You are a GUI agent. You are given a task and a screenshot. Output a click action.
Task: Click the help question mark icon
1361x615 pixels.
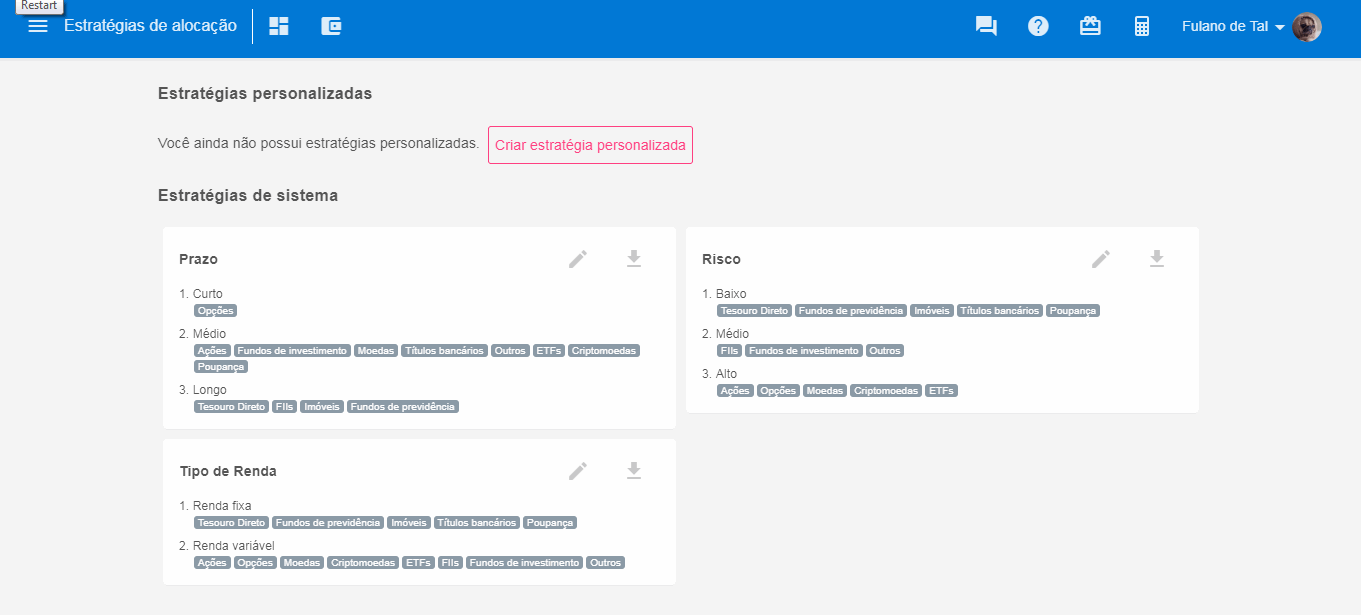(x=1038, y=27)
